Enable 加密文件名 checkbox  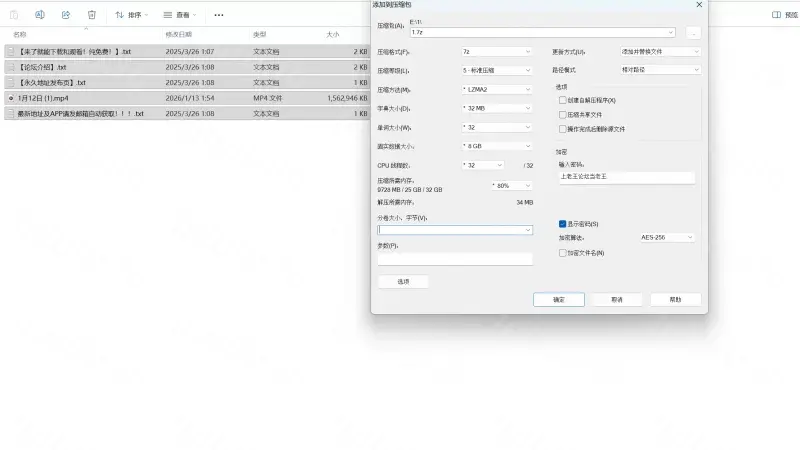[x=563, y=253]
